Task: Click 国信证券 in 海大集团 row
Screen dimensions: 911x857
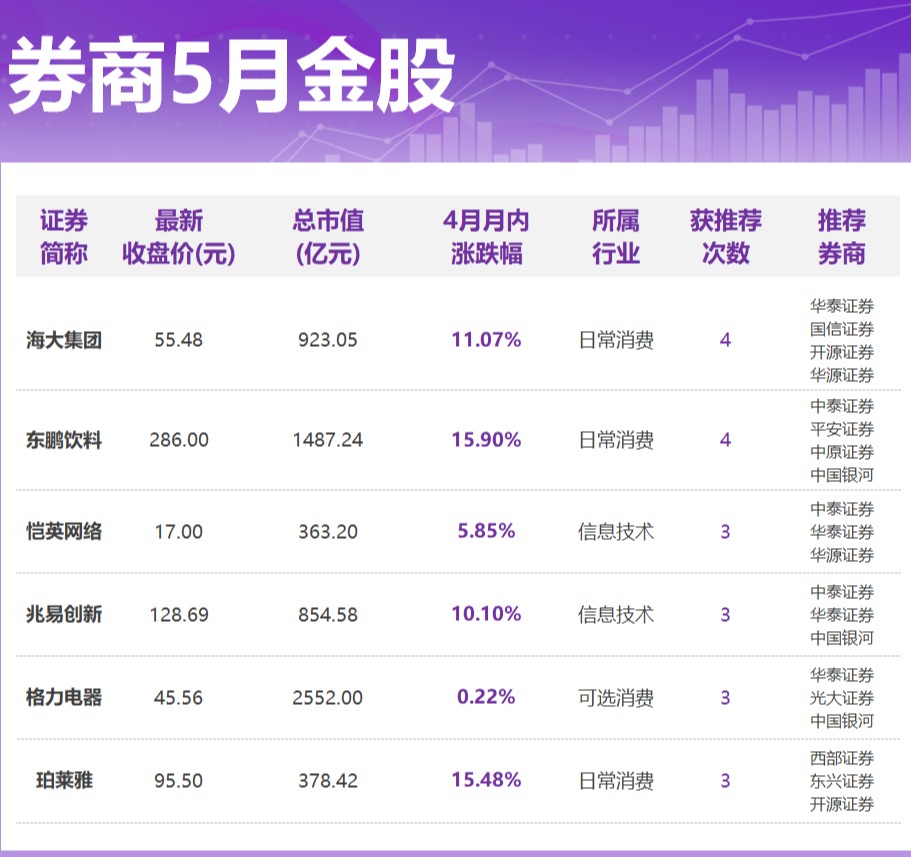Action: [x=842, y=329]
